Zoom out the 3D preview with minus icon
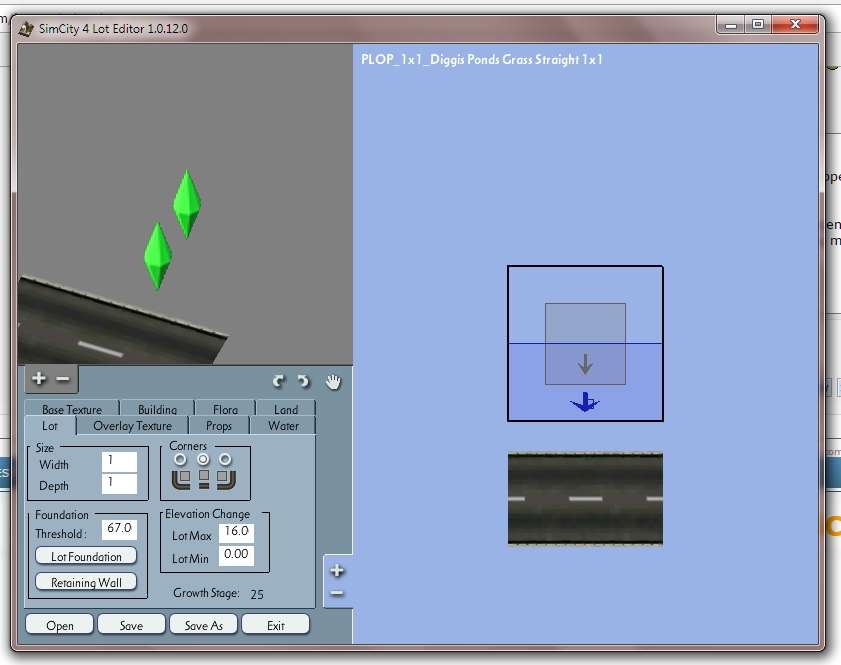This screenshot has width=841, height=665. click(63, 379)
